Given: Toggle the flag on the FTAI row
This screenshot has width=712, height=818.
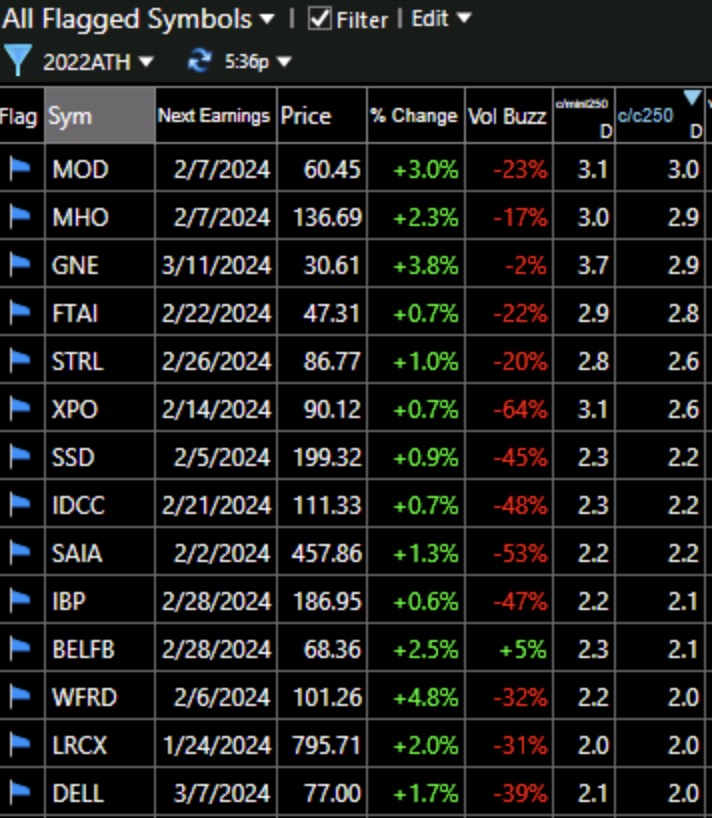Looking at the screenshot, I should click(20, 312).
